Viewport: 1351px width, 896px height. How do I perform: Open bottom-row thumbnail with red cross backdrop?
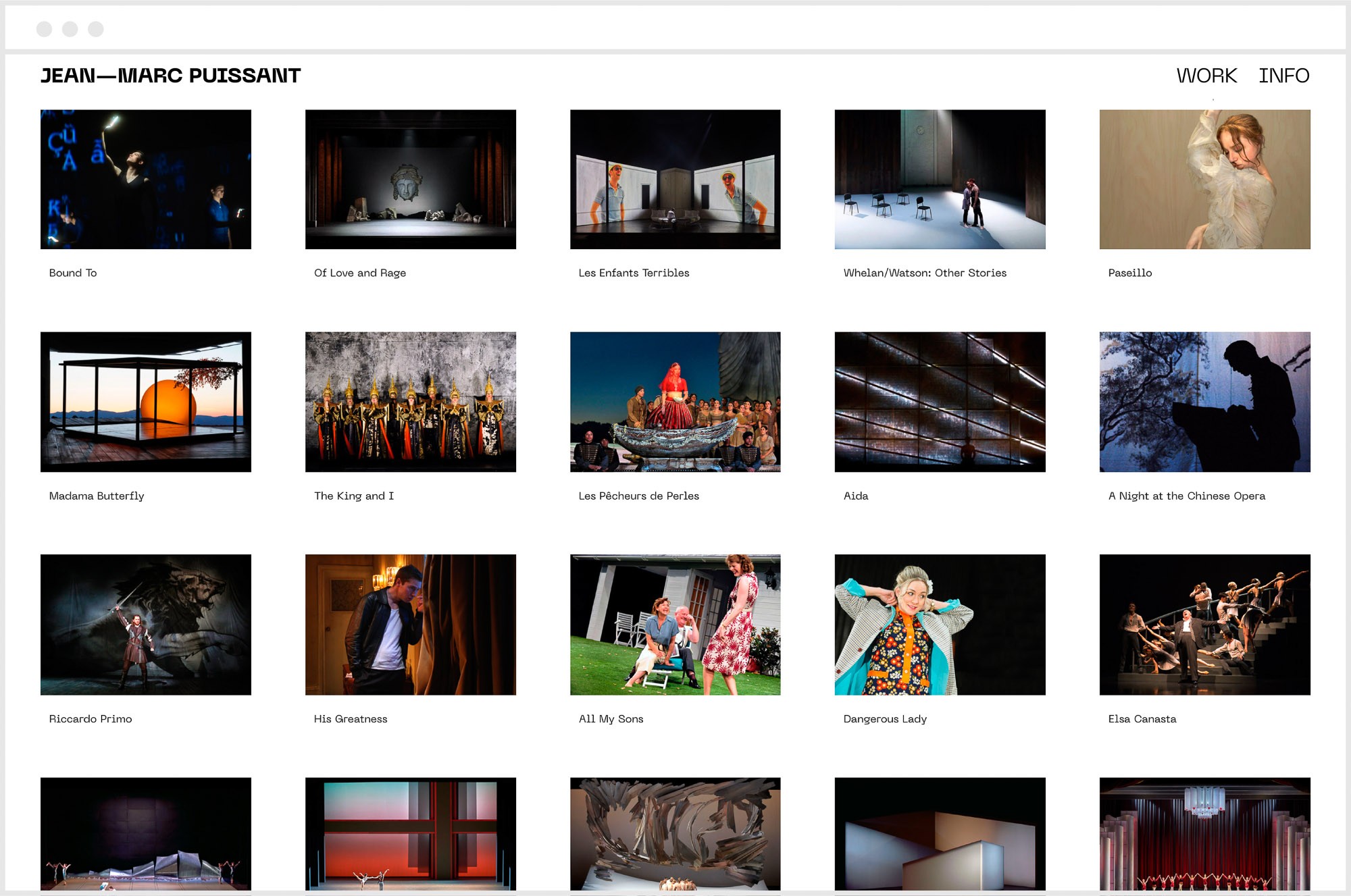pos(411,834)
